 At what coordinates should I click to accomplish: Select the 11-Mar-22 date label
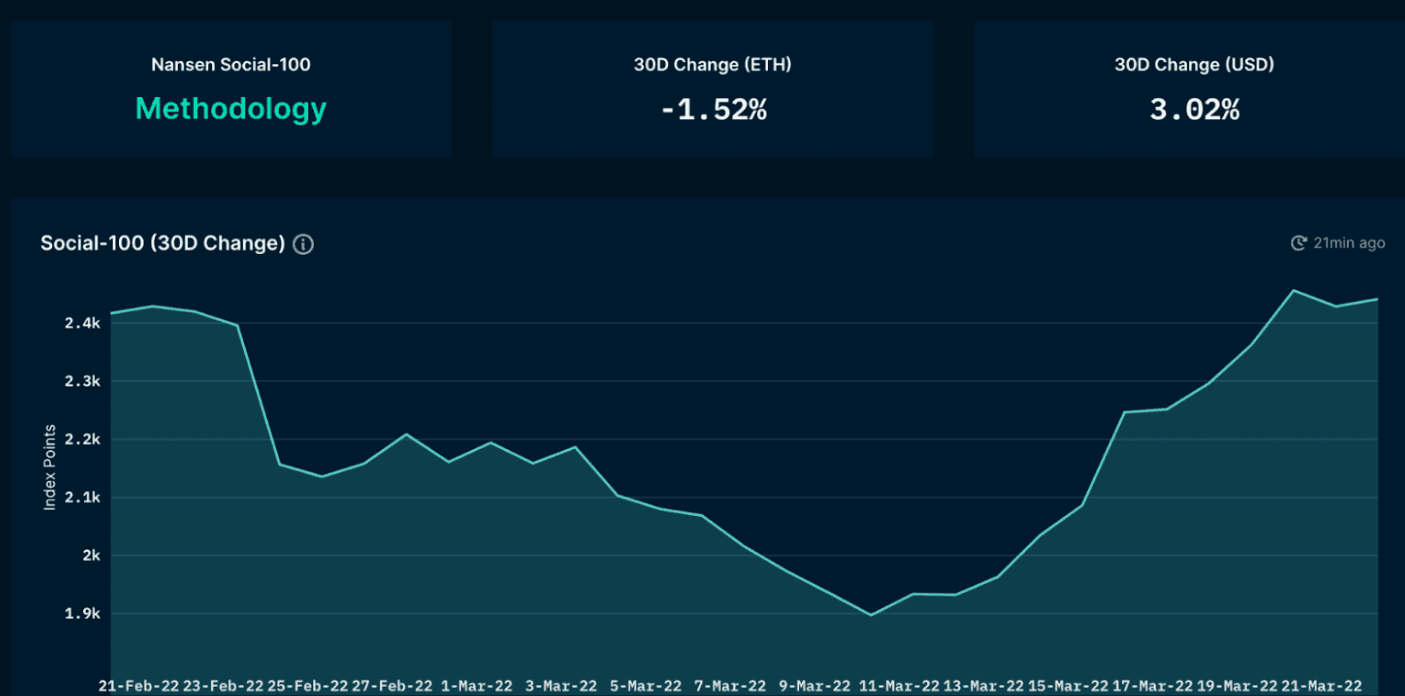[x=898, y=686]
